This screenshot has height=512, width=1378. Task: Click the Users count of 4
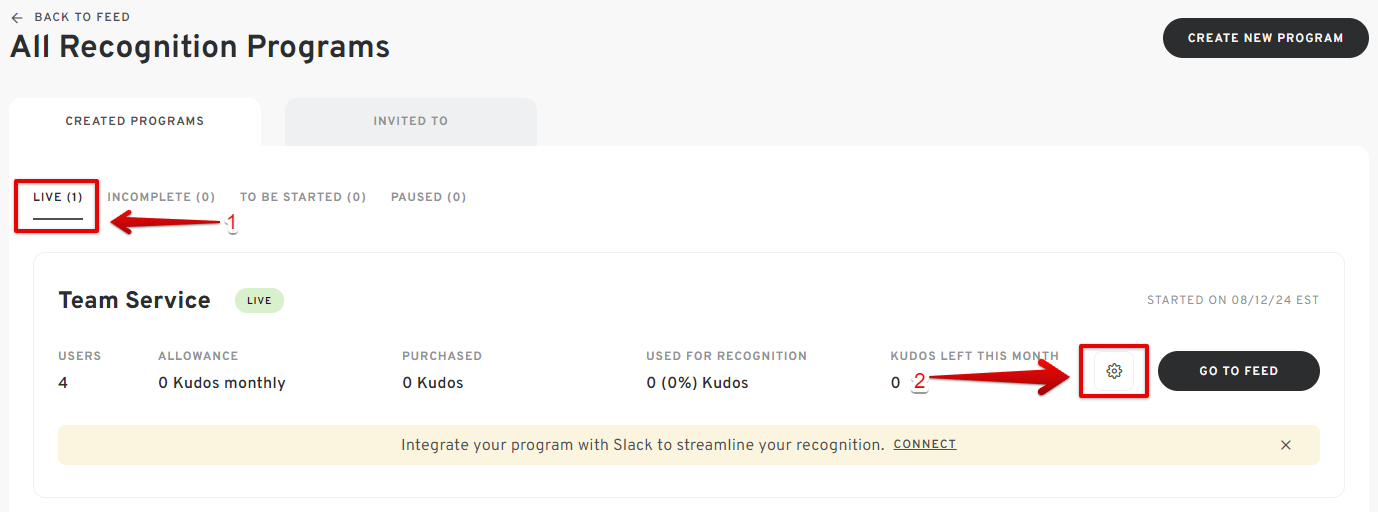click(63, 383)
